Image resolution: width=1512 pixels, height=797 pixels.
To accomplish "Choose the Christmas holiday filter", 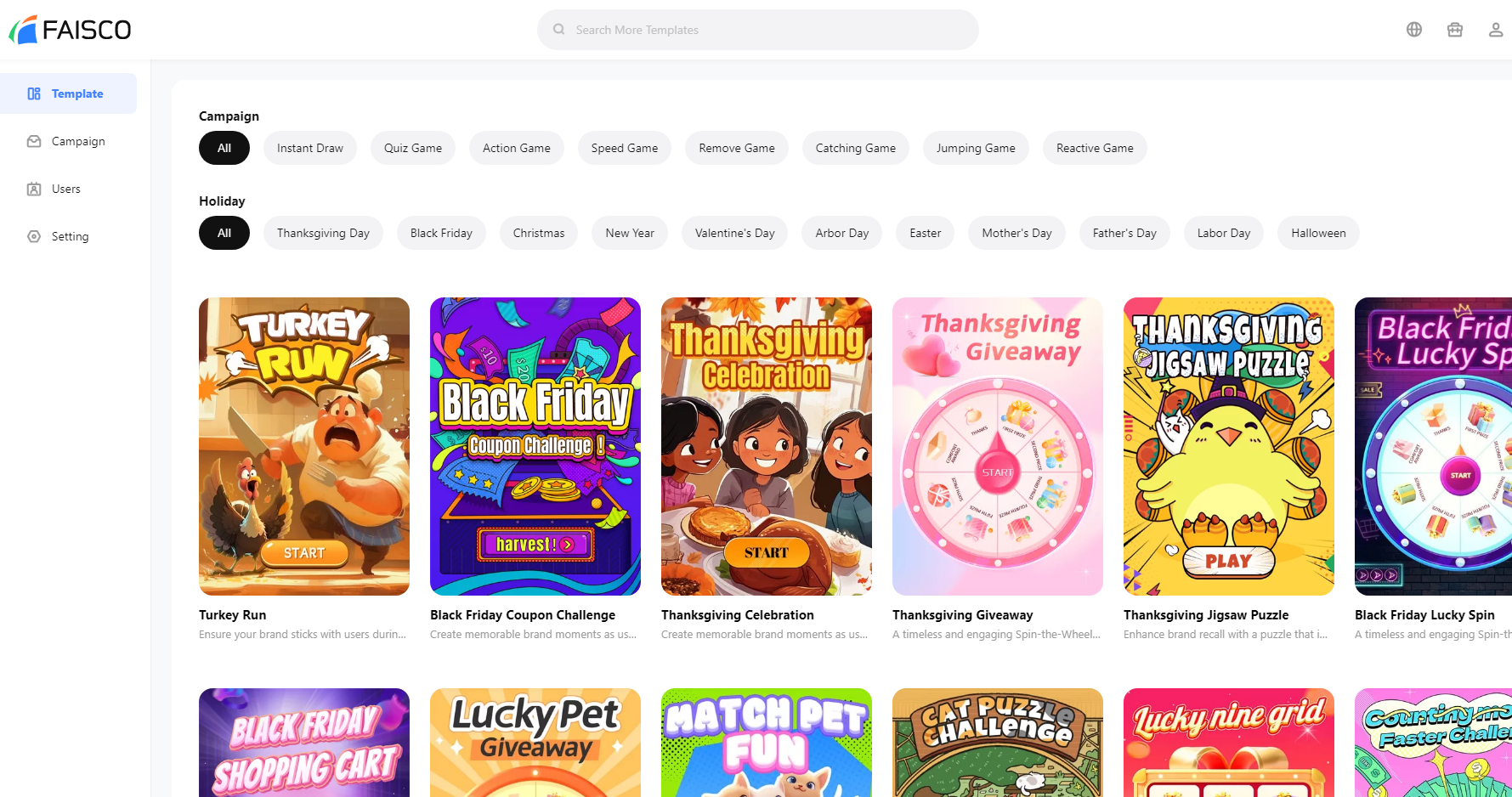I will coord(539,233).
